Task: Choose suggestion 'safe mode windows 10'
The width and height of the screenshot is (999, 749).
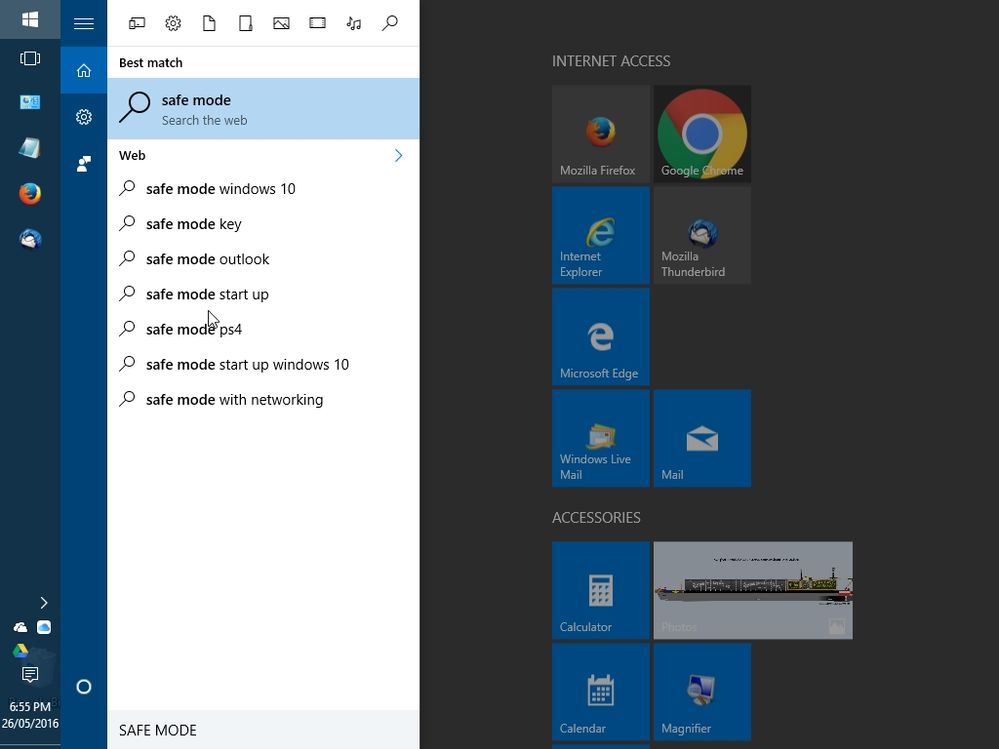Action: click(263, 189)
